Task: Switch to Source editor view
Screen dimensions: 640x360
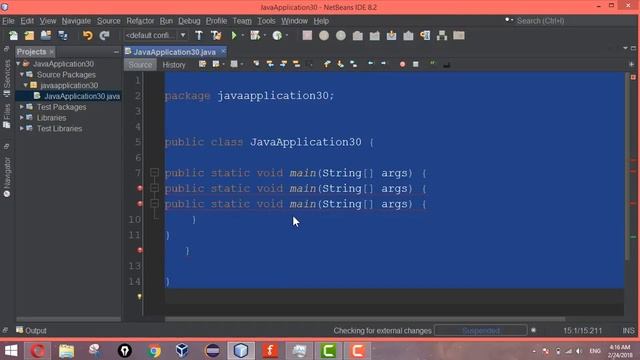Action: [140, 64]
